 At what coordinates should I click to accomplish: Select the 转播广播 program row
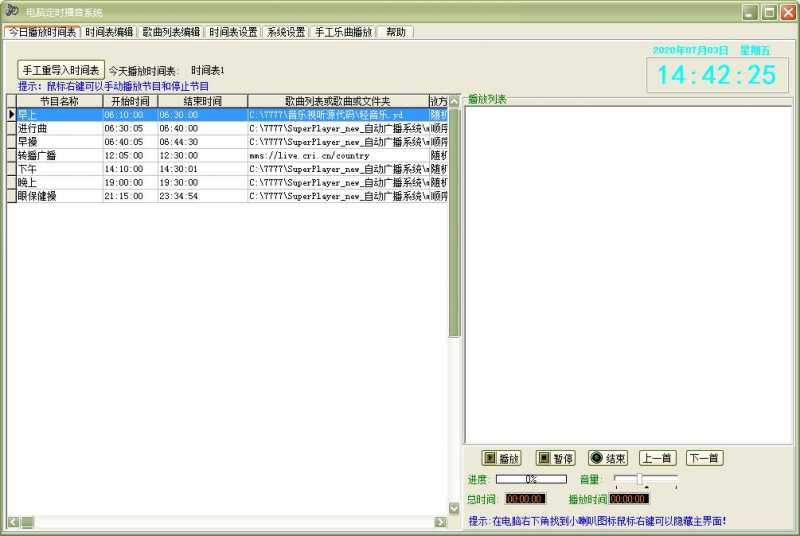(x=227, y=155)
